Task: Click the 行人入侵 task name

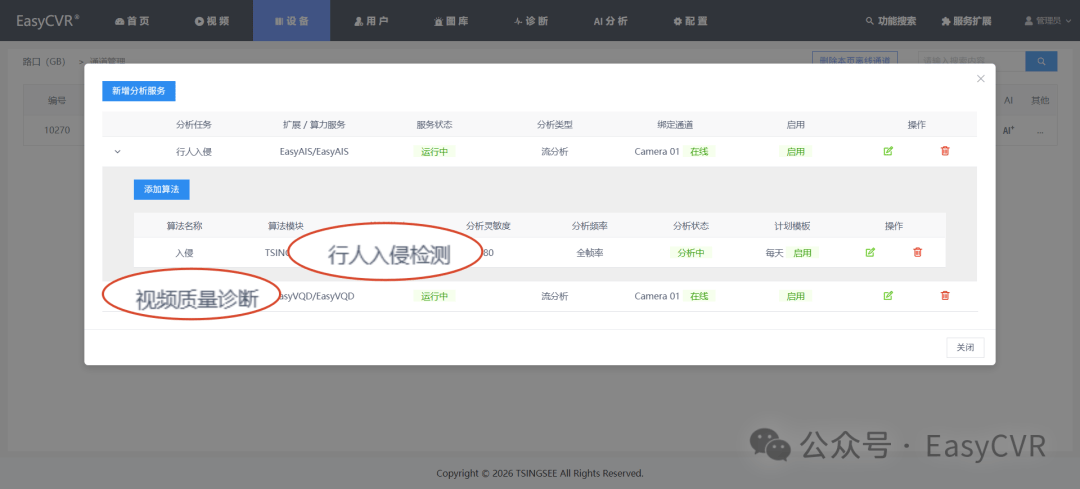Action: point(194,152)
